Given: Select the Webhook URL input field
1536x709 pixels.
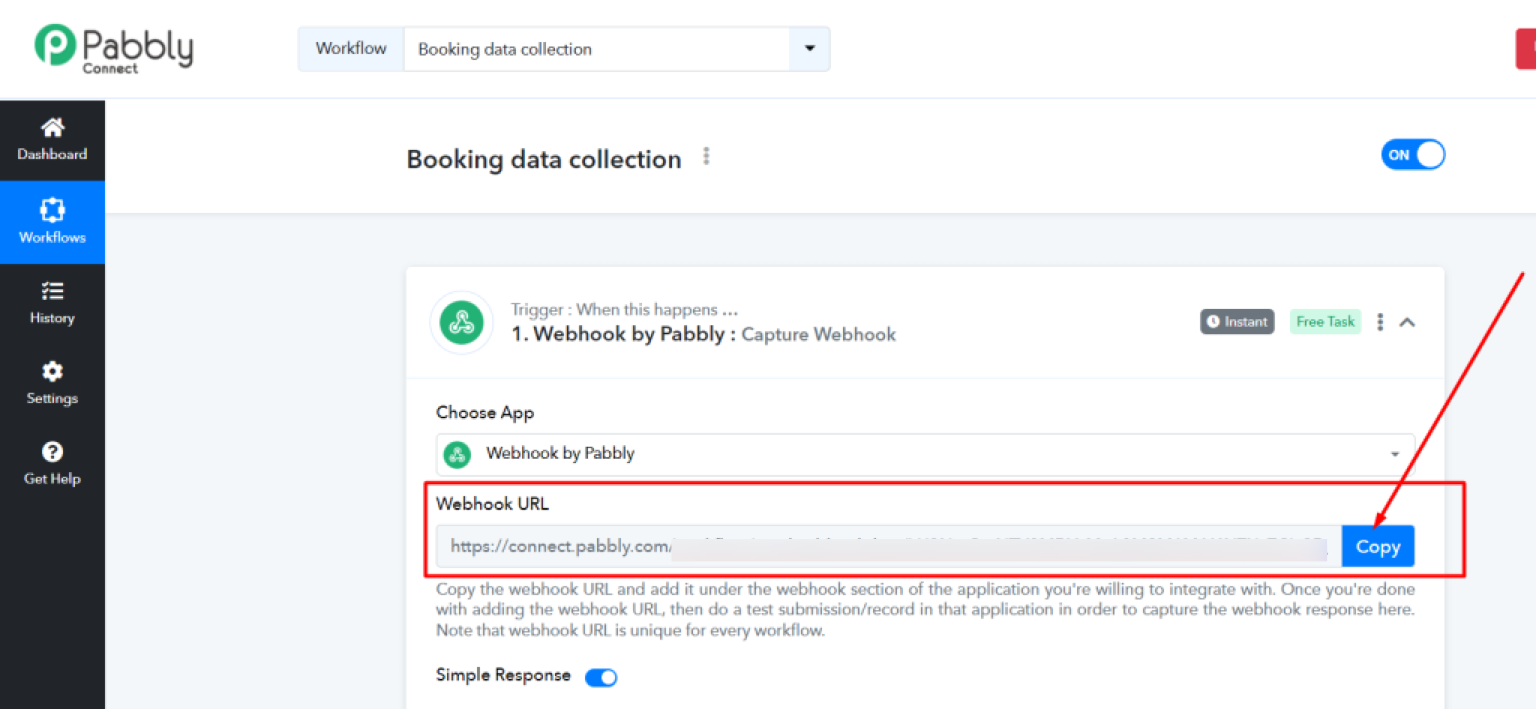Looking at the screenshot, I should pyautogui.click(x=880, y=546).
